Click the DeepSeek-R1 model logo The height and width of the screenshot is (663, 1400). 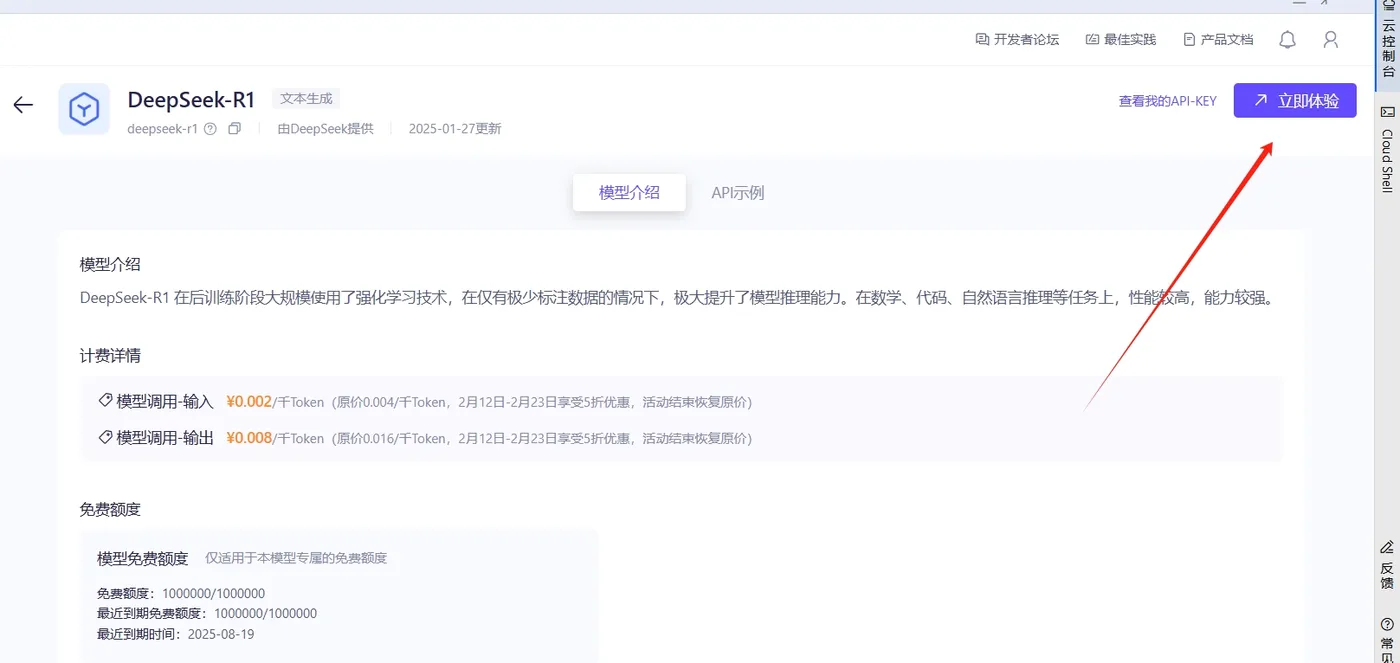point(84,109)
